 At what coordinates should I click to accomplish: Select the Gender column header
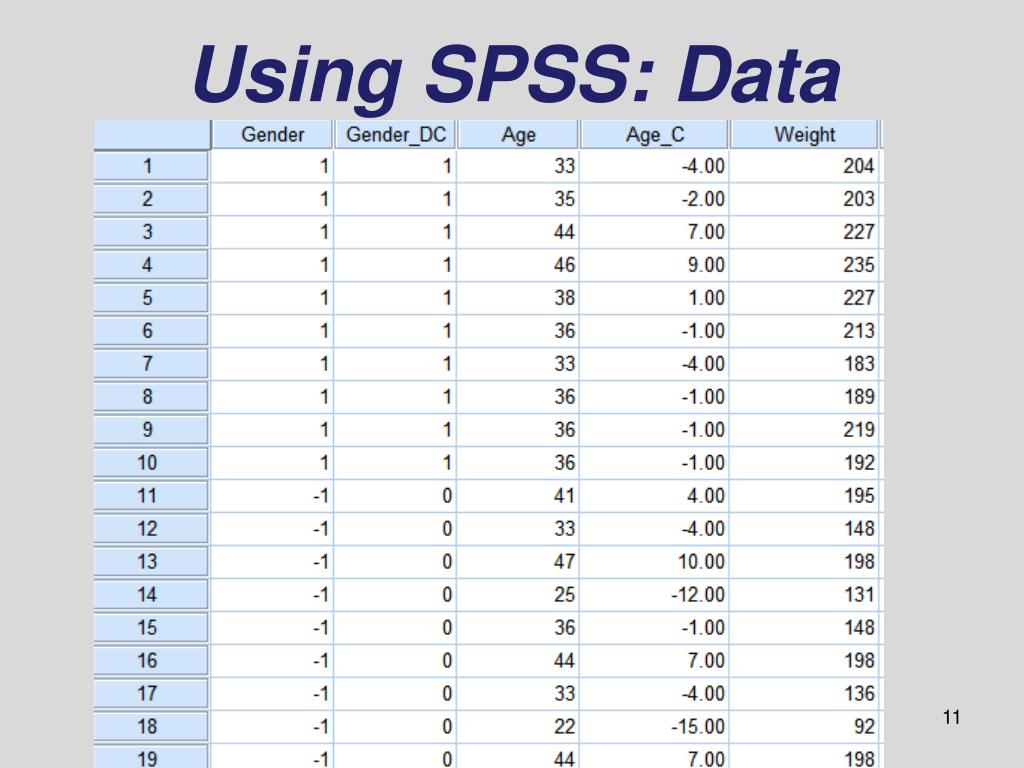click(272, 135)
